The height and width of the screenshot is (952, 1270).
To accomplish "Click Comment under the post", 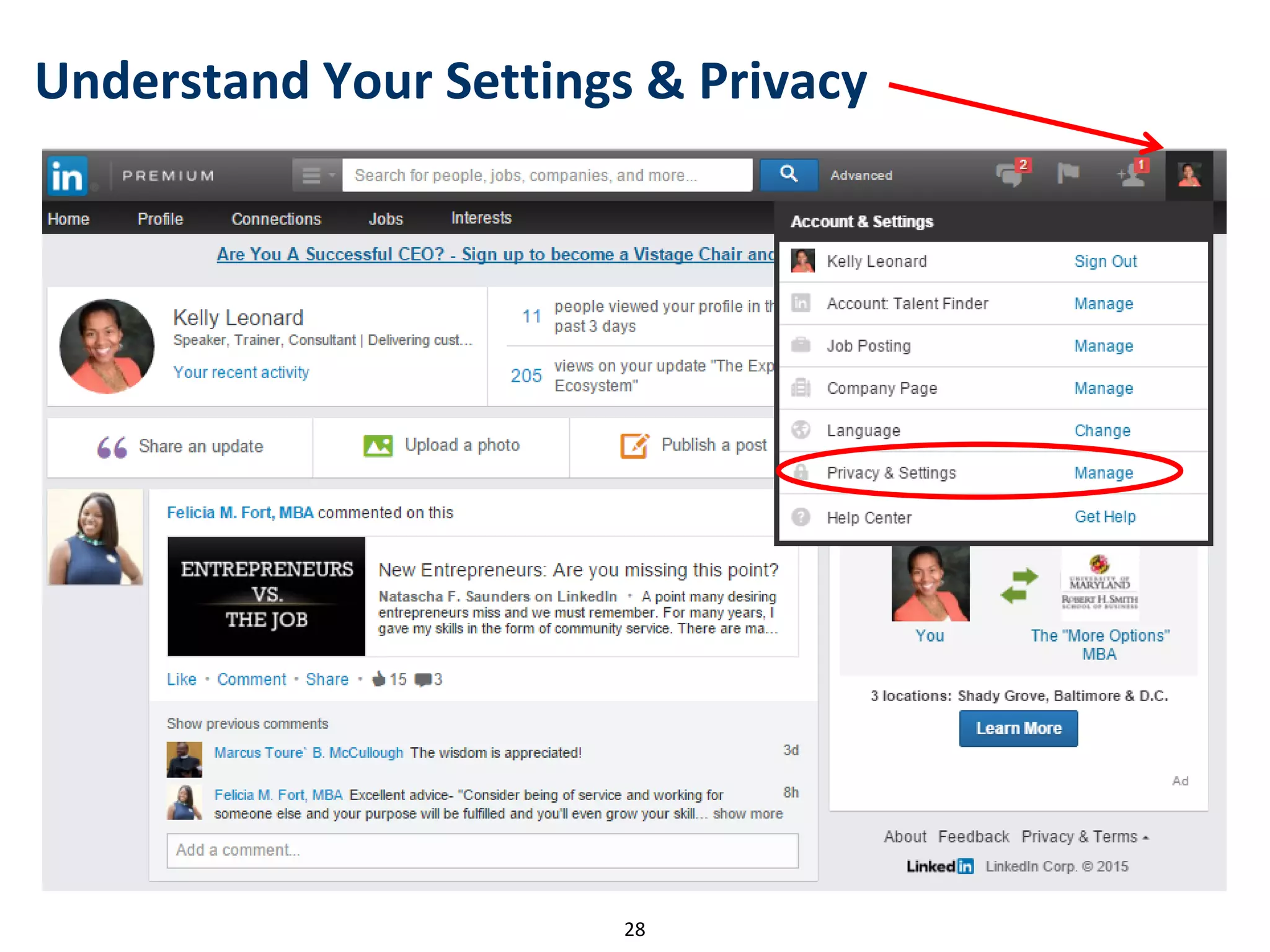I will click(x=252, y=679).
